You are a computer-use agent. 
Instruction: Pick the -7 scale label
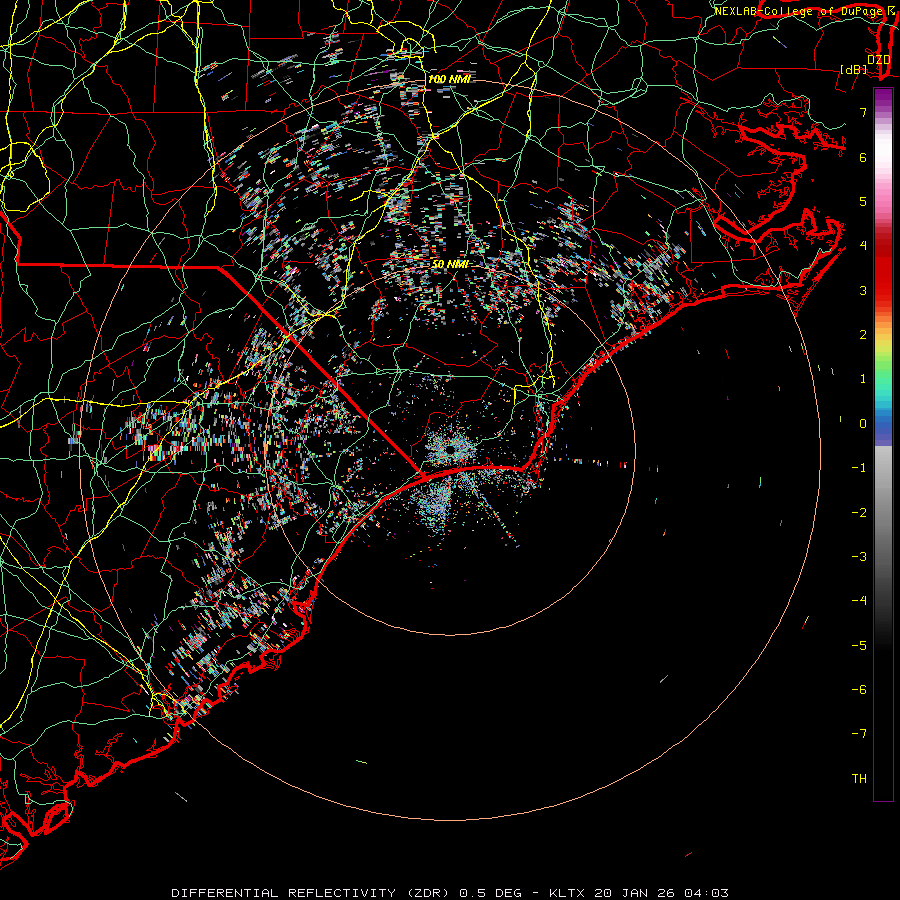click(859, 734)
